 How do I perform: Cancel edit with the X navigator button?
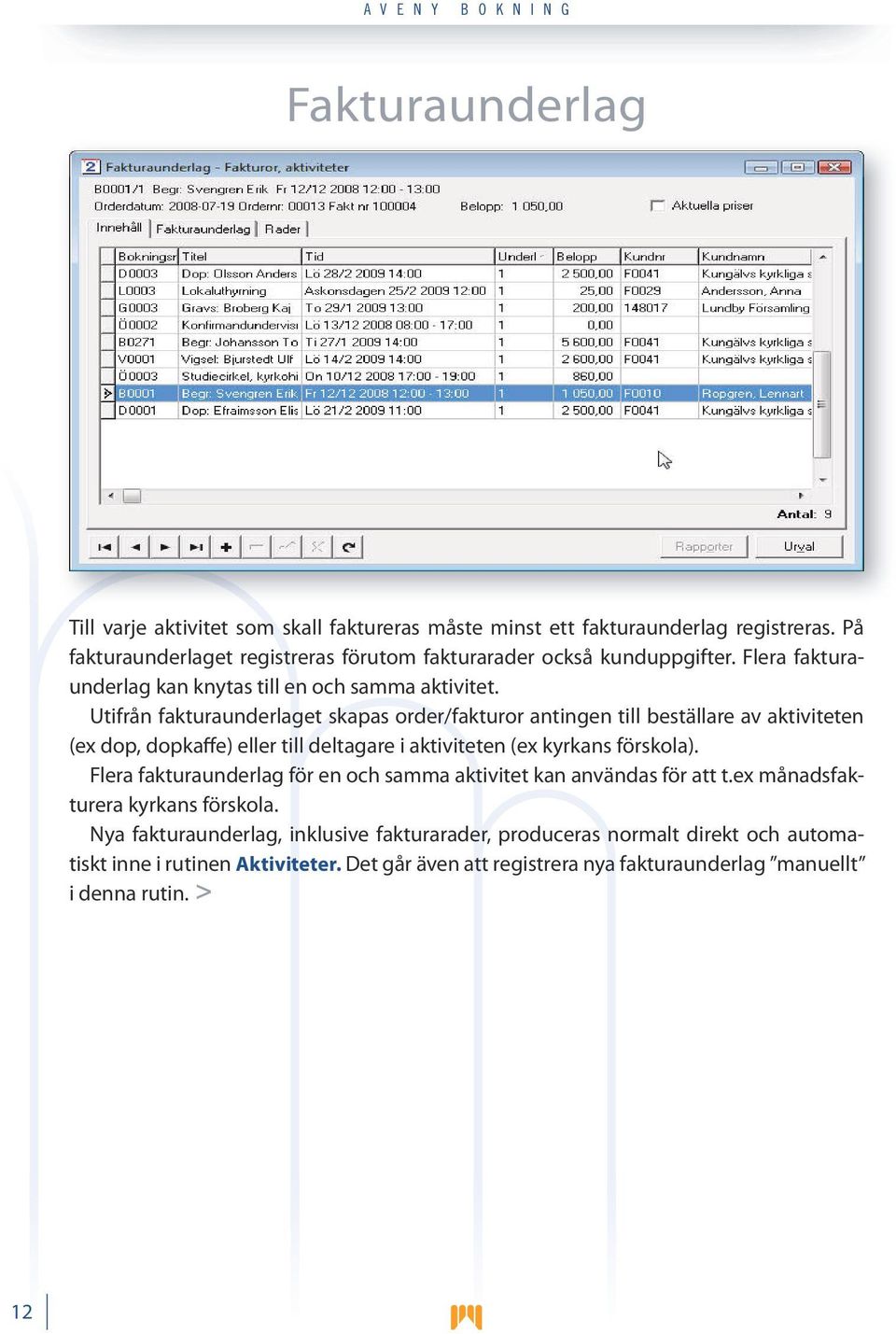coord(317,547)
